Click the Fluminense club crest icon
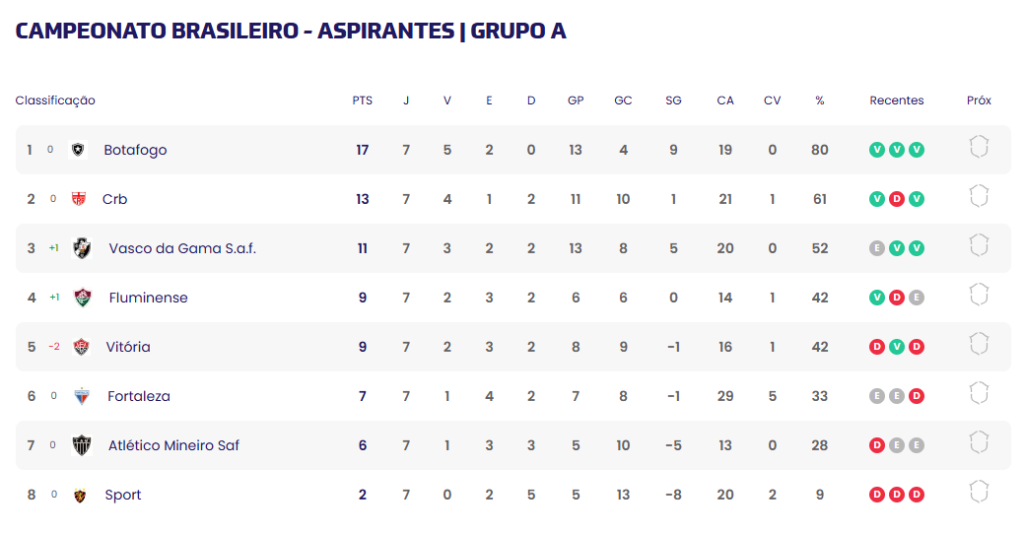The height and width of the screenshot is (534, 1024). click(82, 298)
